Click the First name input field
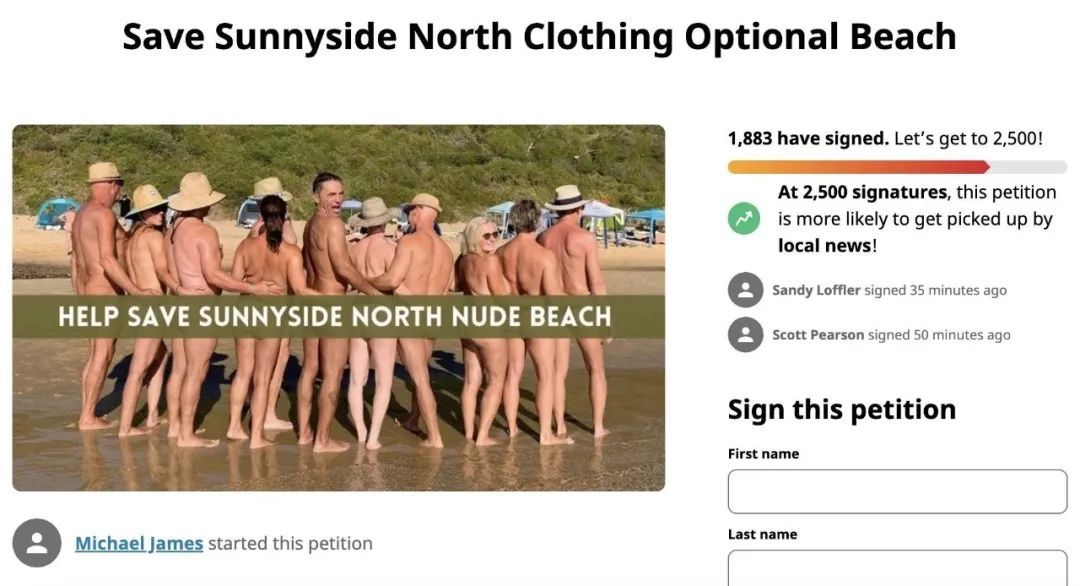This screenshot has width=1080, height=586. click(897, 492)
